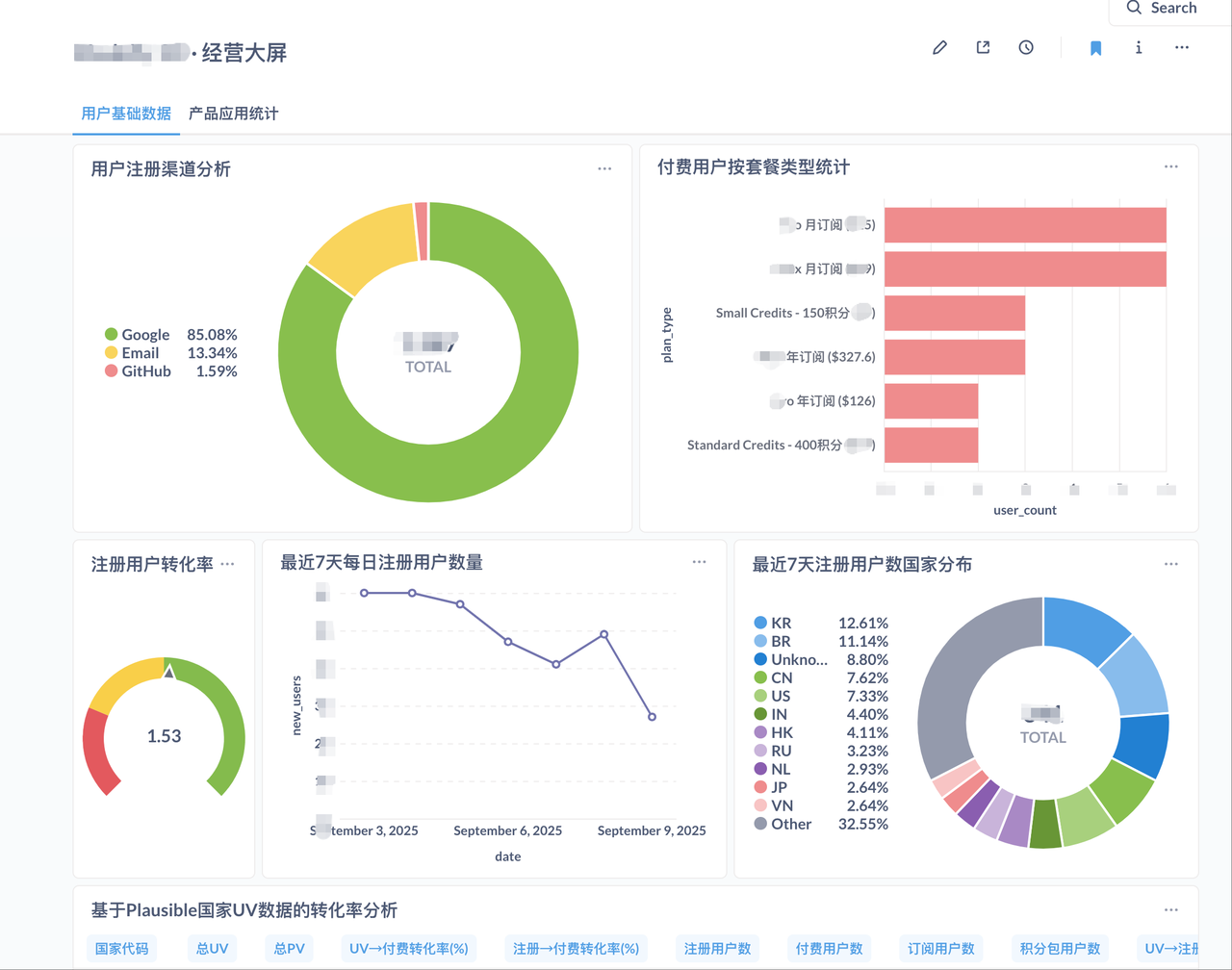
Task: Sort by 注册→付费转化率(%) column header
Action: [x=577, y=948]
